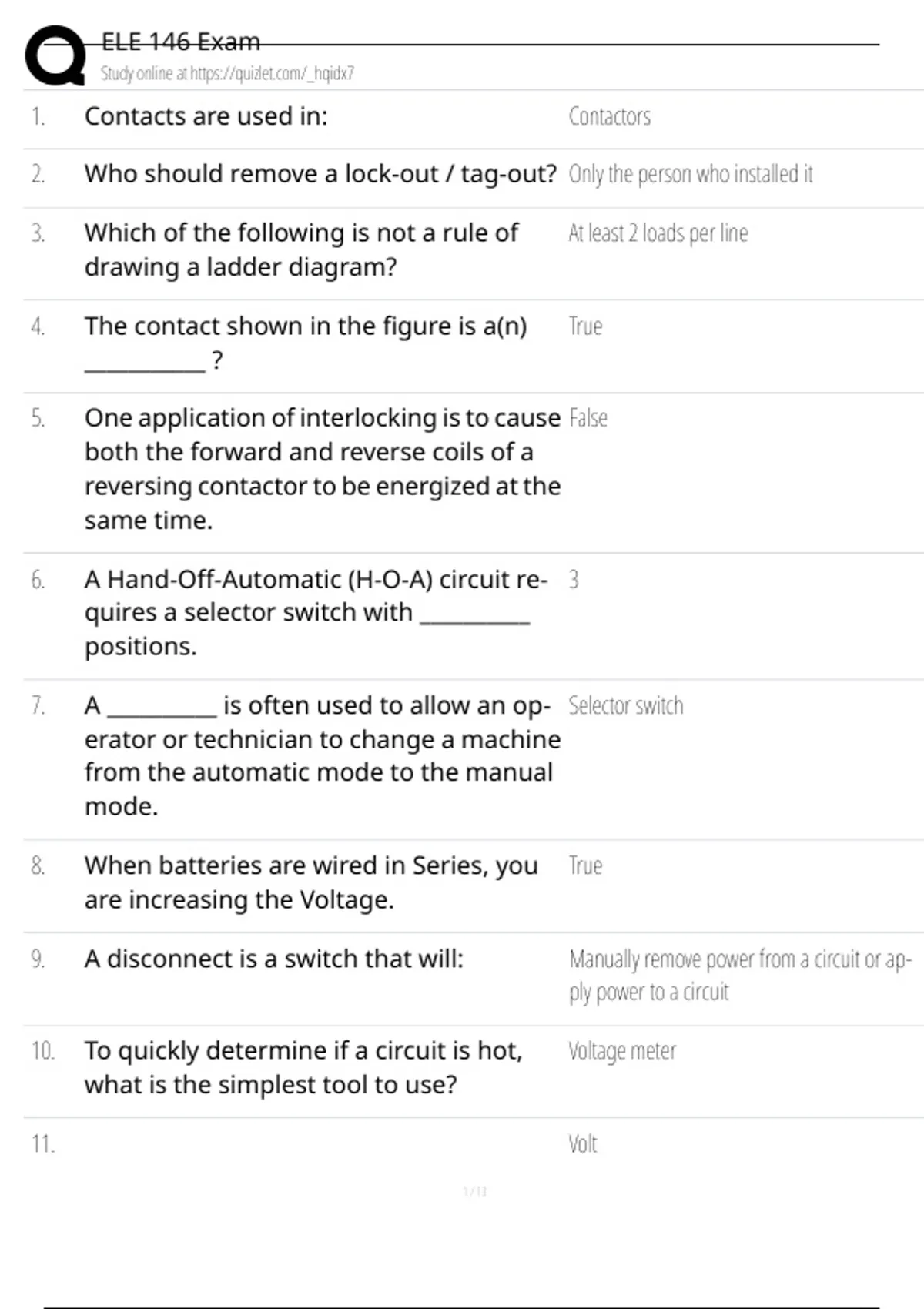
Task: Click the answer 'Selector switch'
Action: [625, 705]
